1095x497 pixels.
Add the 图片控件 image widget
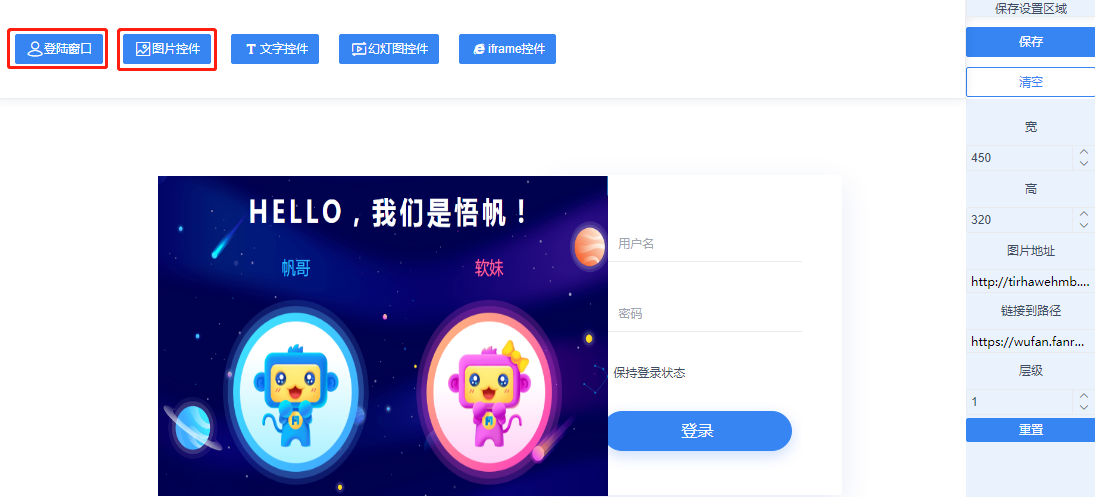click(168, 49)
